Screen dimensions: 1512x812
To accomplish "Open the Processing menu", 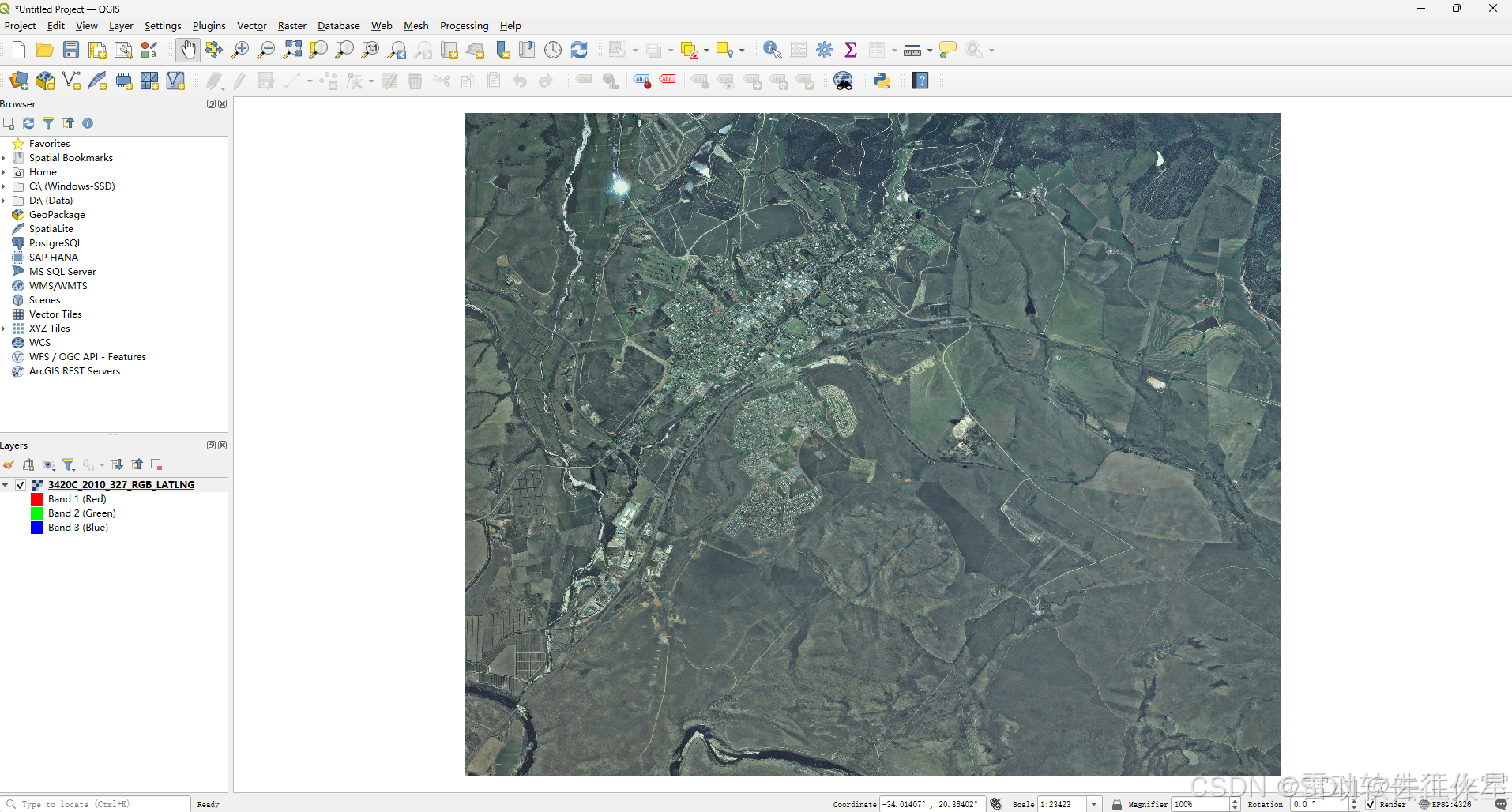I will click(465, 26).
